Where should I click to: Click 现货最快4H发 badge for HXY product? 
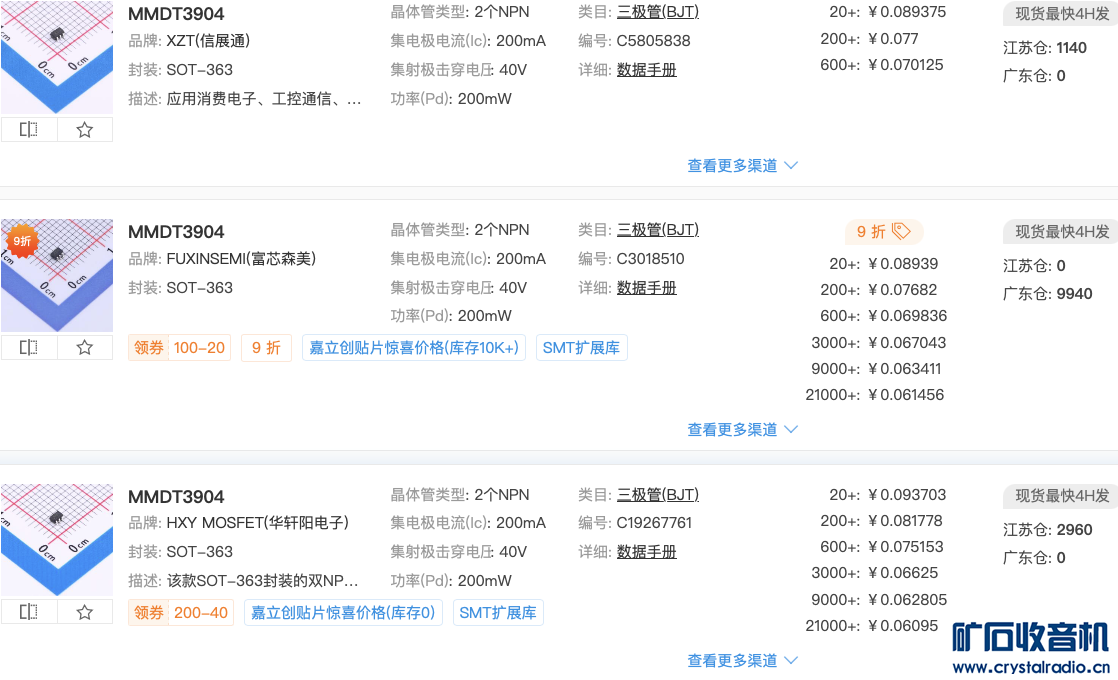click(1061, 495)
